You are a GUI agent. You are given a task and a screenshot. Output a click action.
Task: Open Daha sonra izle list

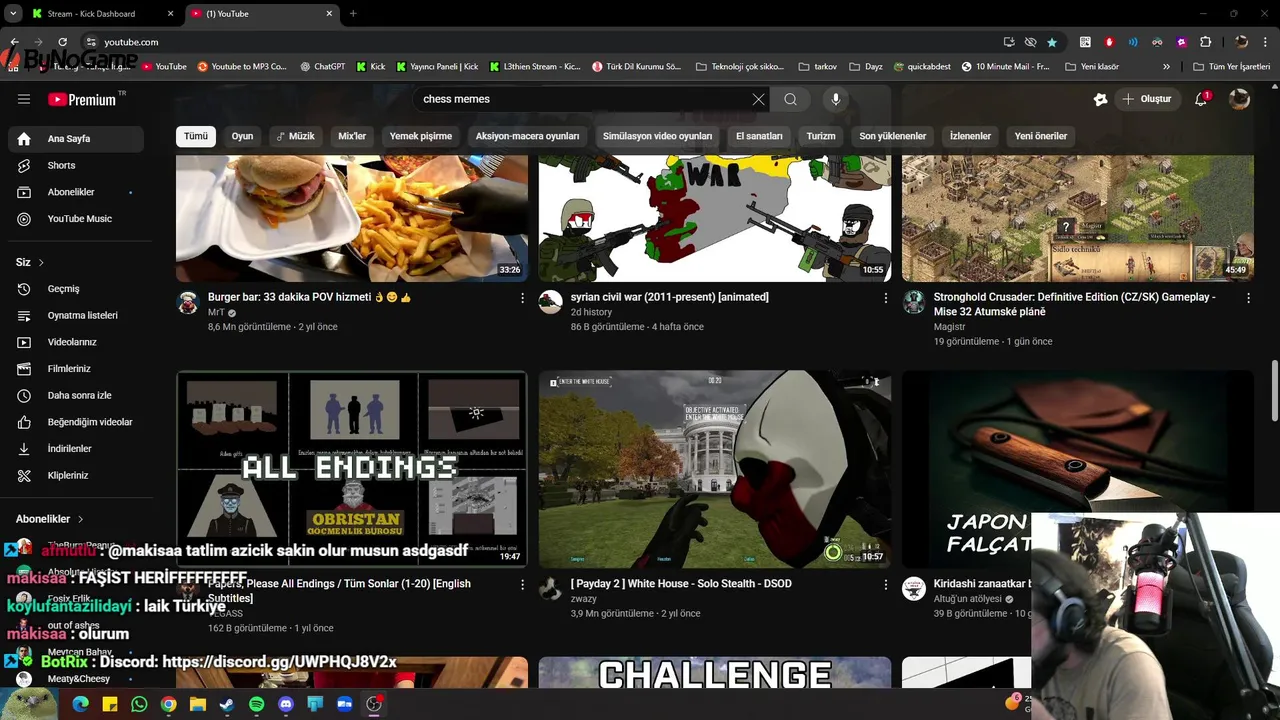click(76, 395)
